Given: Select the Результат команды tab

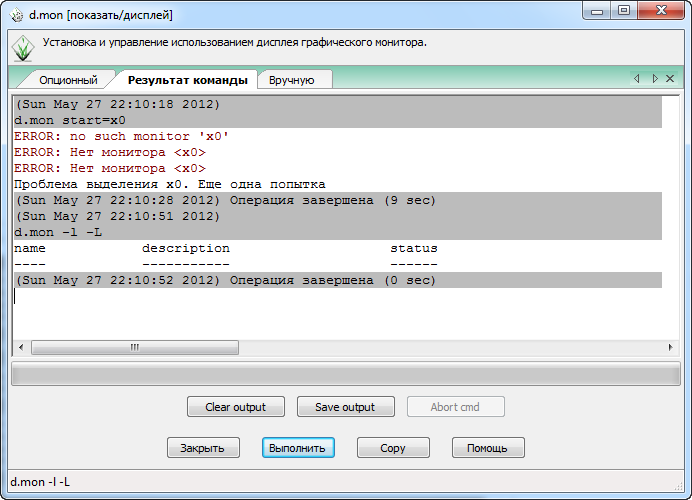Looking at the screenshot, I should 187,80.
